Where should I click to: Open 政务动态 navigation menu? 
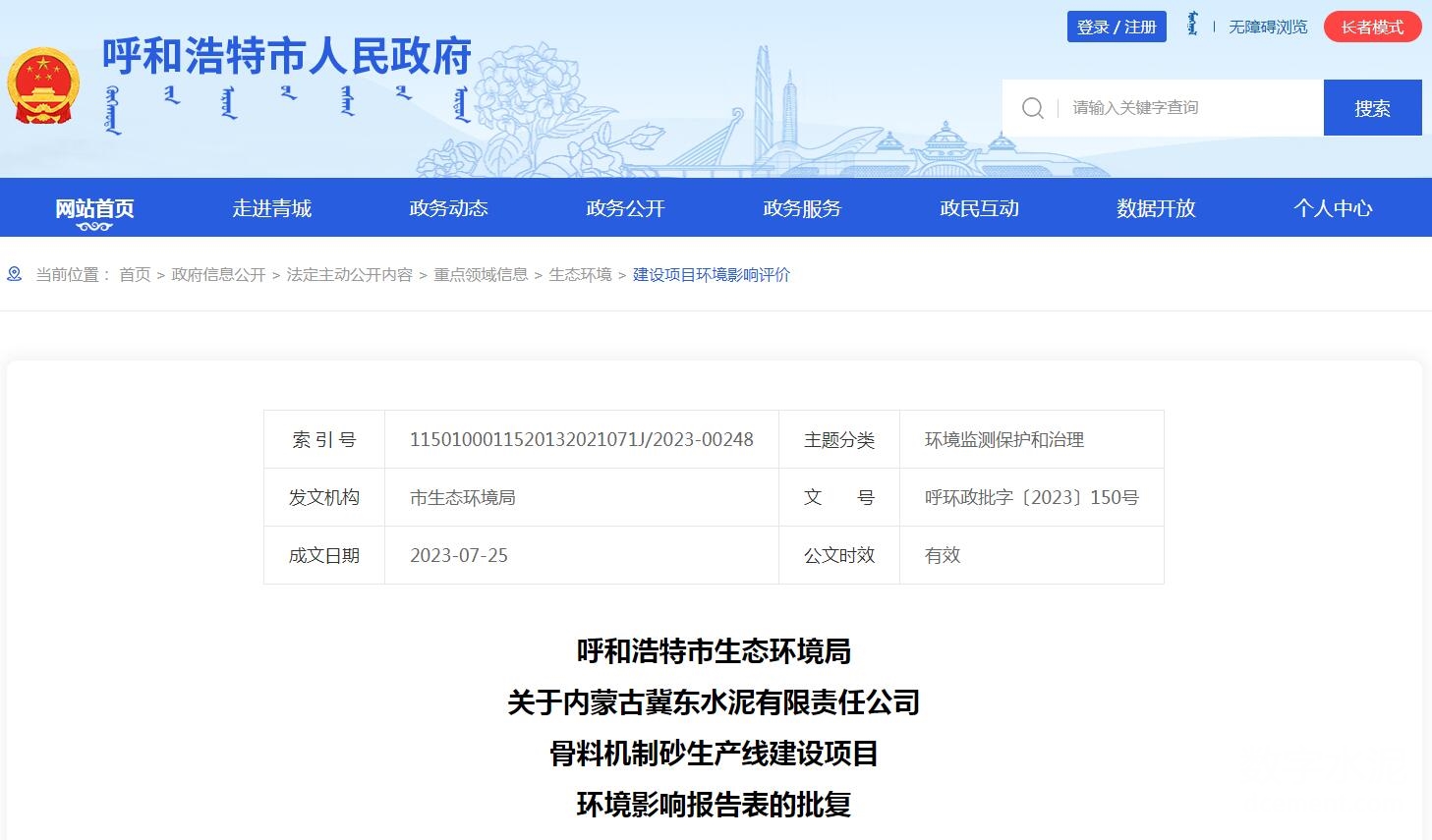click(448, 208)
